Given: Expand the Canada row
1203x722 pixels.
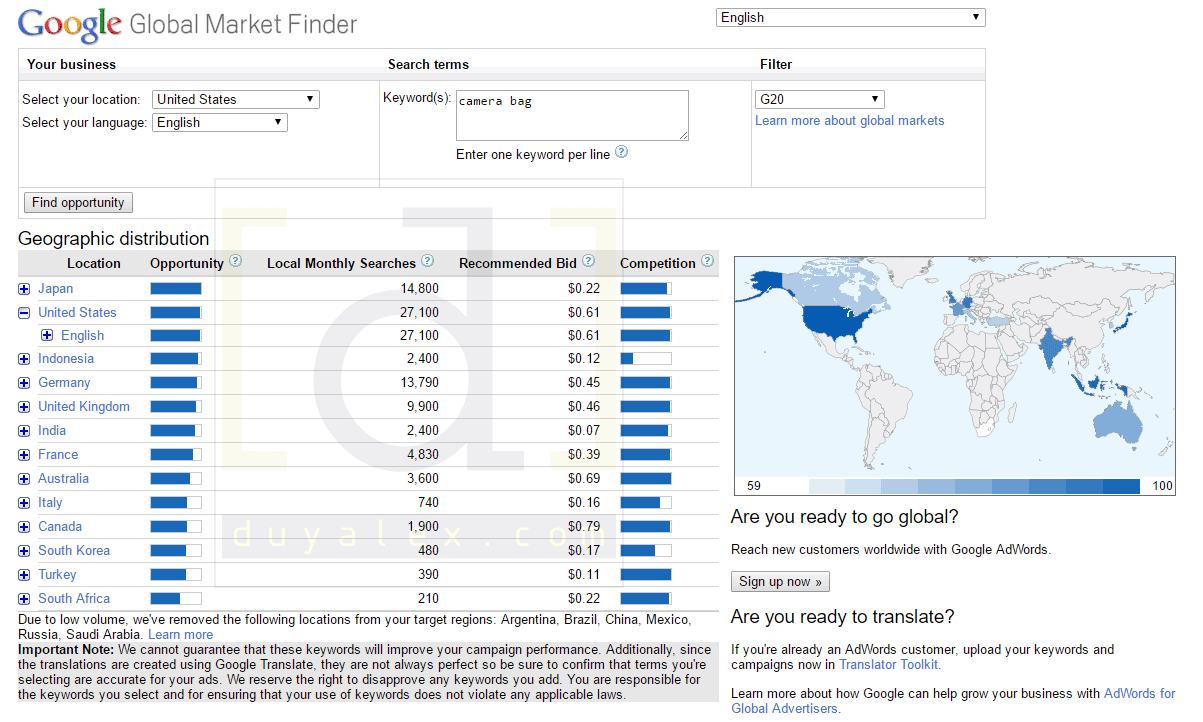Looking at the screenshot, I should (24, 527).
